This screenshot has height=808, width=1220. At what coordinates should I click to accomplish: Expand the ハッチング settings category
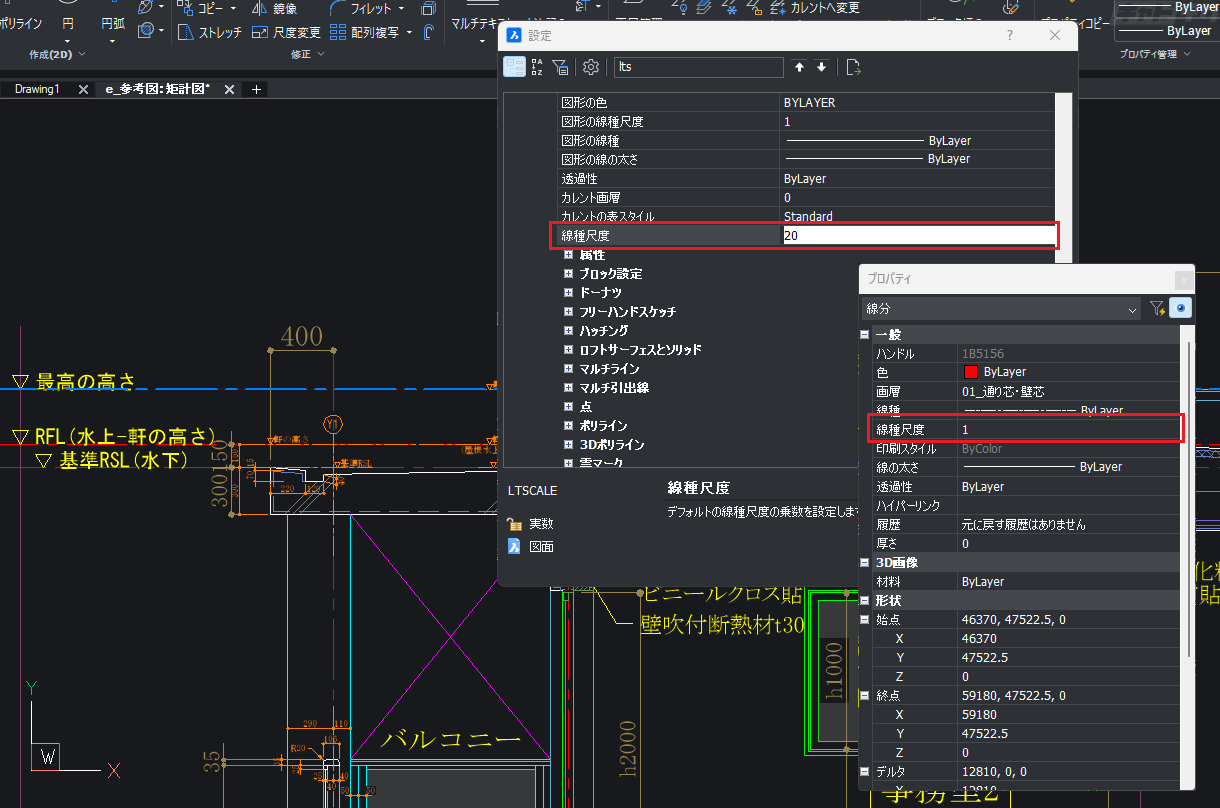[x=569, y=330]
